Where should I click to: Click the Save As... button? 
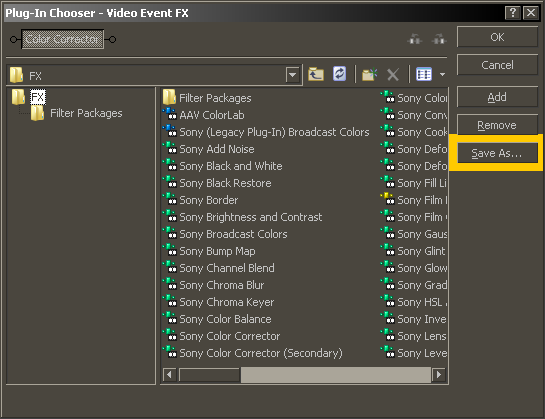(x=497, y=153)
